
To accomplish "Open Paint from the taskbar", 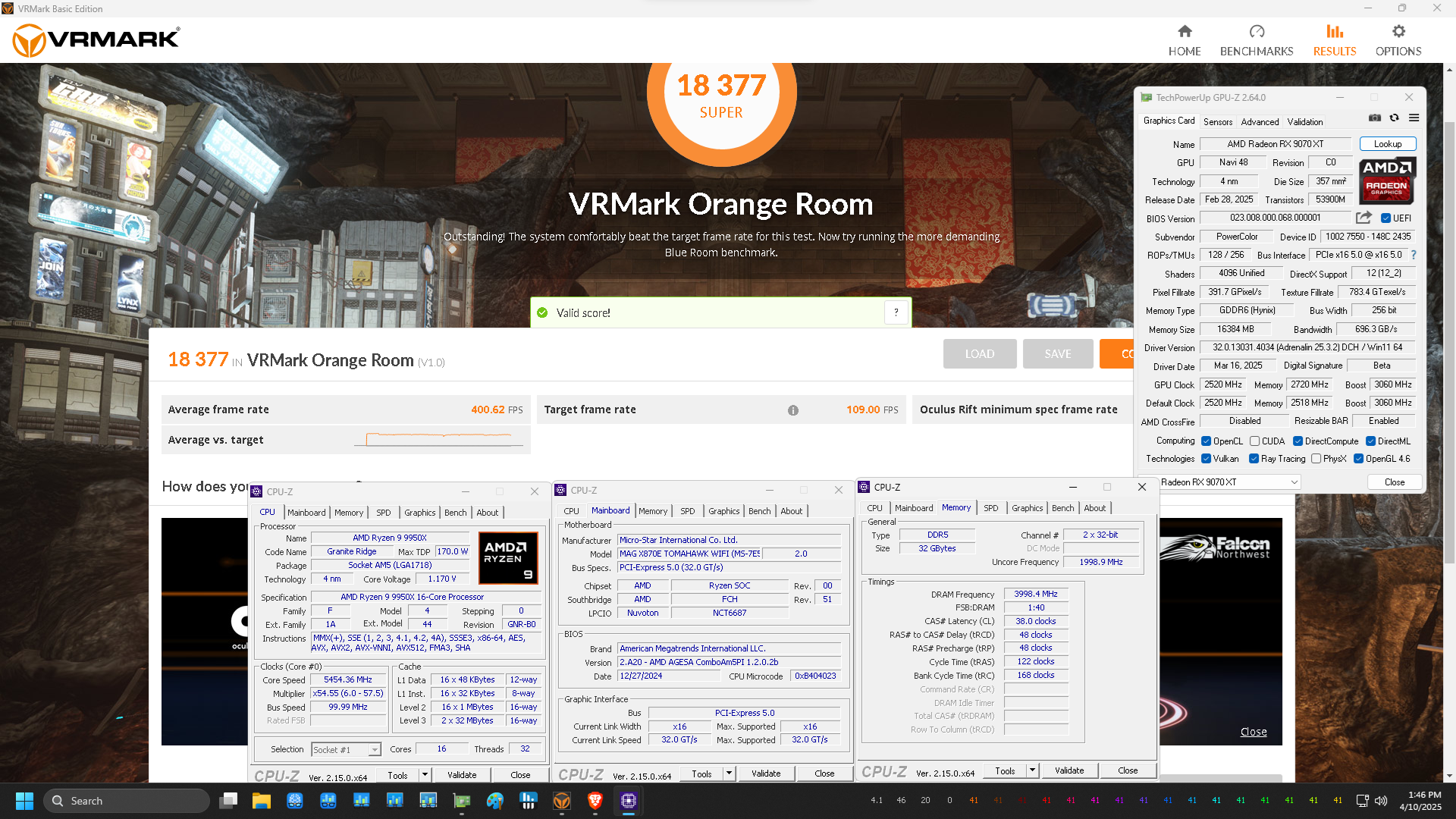I will pos(495,801).
